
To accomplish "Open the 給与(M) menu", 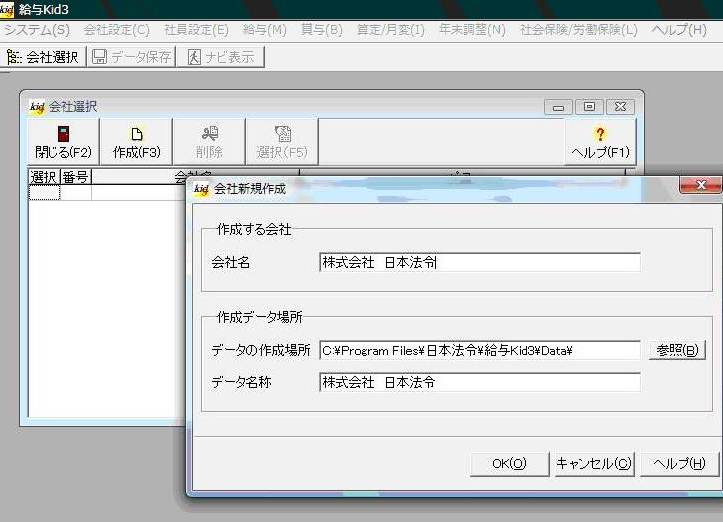I will pos(265,30).
